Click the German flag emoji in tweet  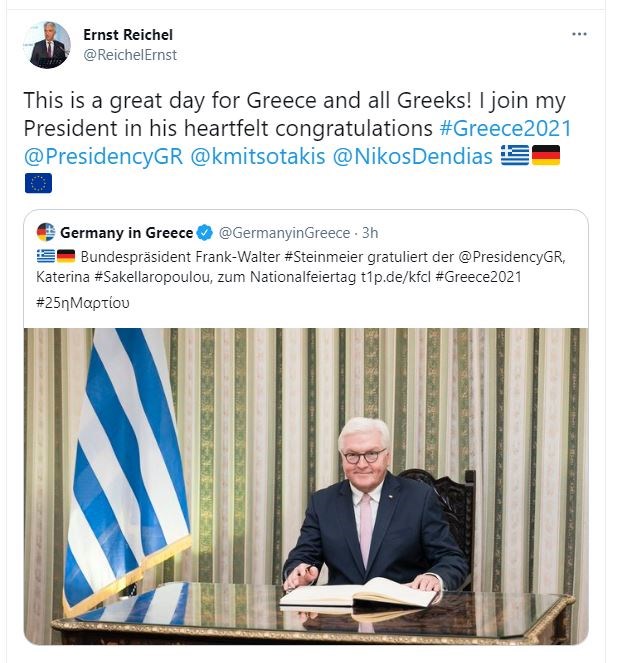tap(546, 155)
